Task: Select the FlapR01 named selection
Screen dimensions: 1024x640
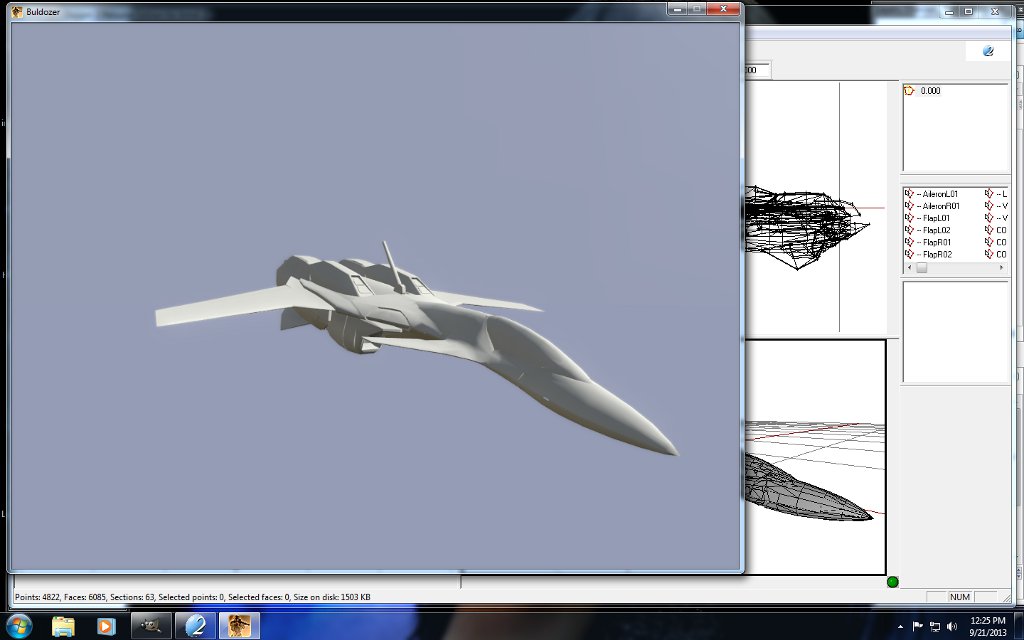Action: pyautogui.click(x=934, y=242)
